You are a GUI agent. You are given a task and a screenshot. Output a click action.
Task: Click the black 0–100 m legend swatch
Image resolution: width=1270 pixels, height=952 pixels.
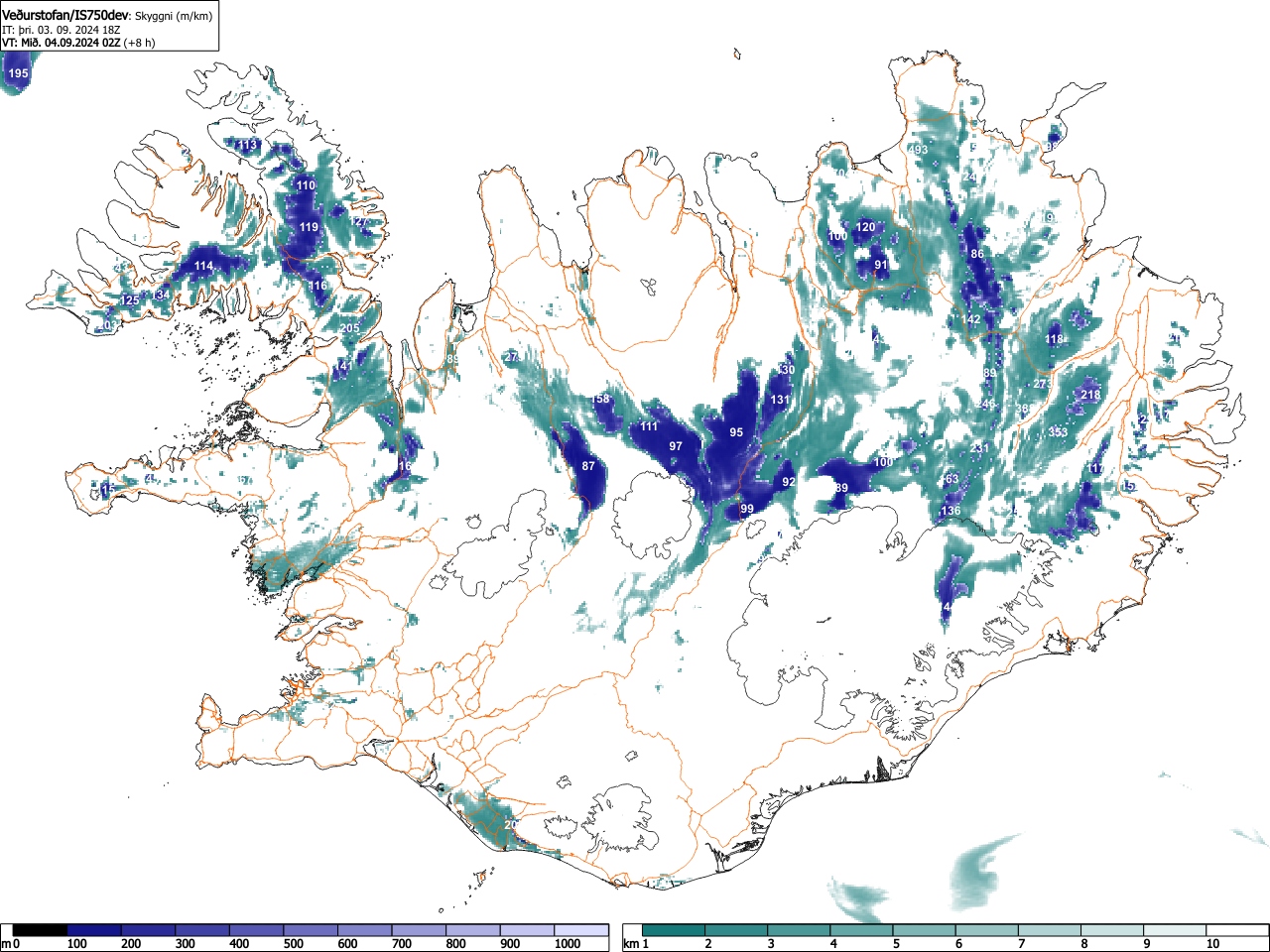coord(41,930)
